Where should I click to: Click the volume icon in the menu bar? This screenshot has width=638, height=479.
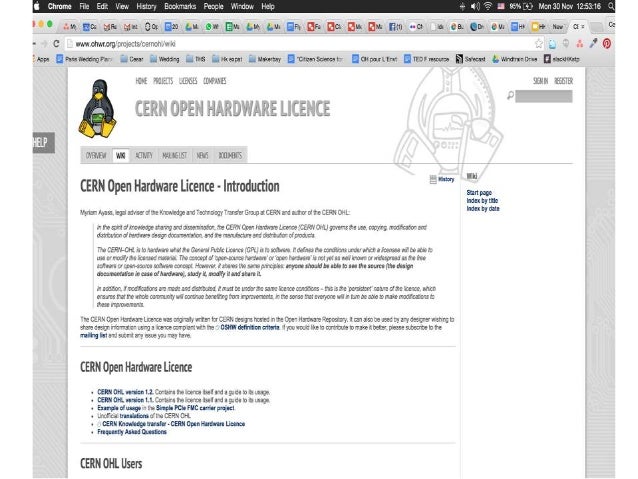pyautogui.click(x=475, y=6)
